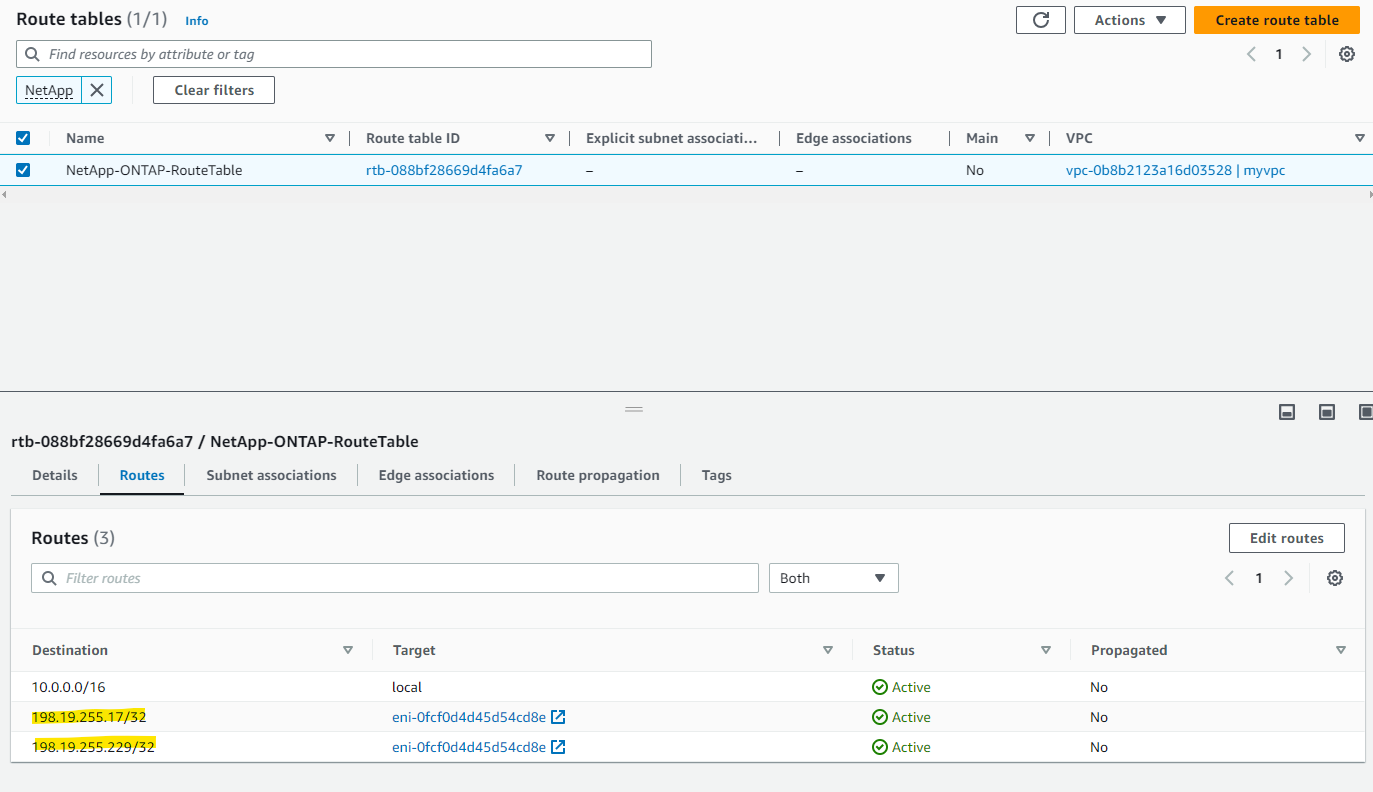This screenshot has width=1373, height=792.
Task: Set split panel to medium size
Action: [x=1327, y=412]
